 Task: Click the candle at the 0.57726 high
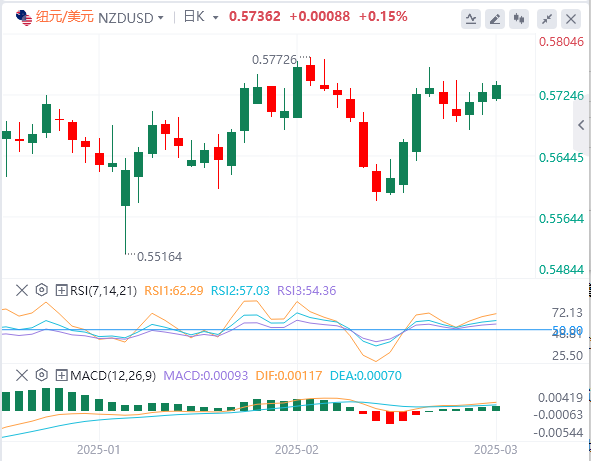coord(311,73)
